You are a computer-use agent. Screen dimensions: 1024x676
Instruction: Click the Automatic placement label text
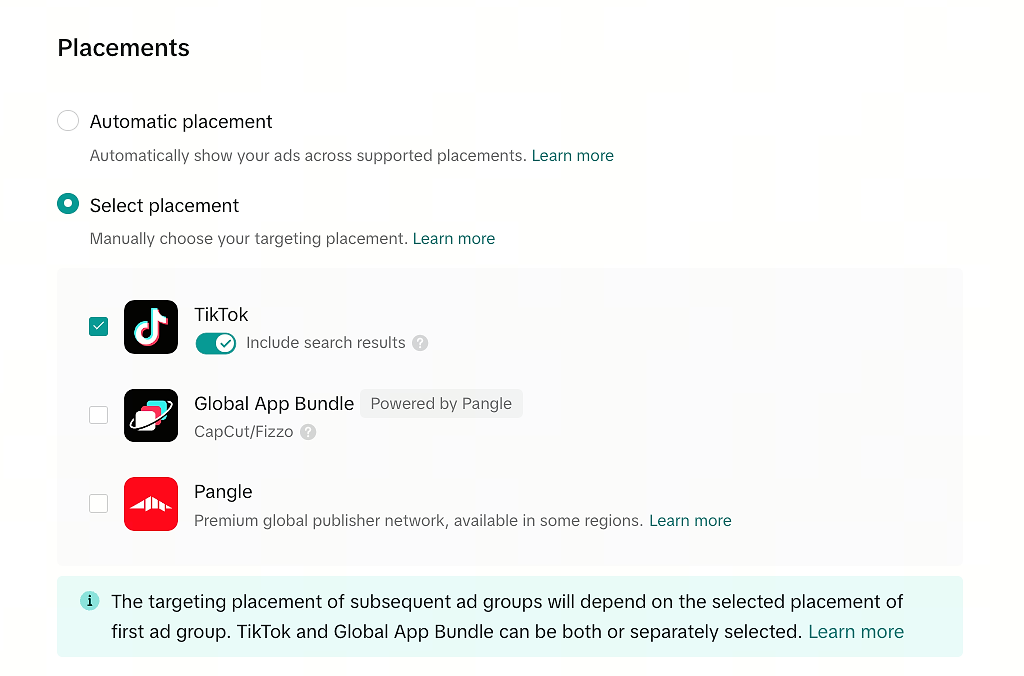(181, 121)
